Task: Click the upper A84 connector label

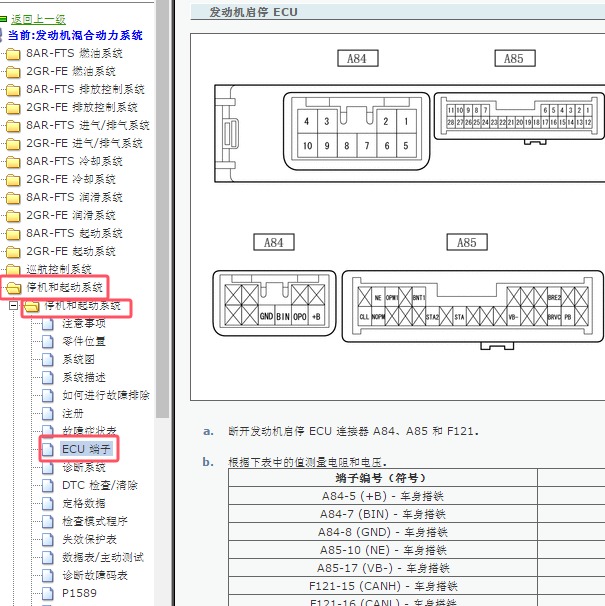Action: point(358,58)
